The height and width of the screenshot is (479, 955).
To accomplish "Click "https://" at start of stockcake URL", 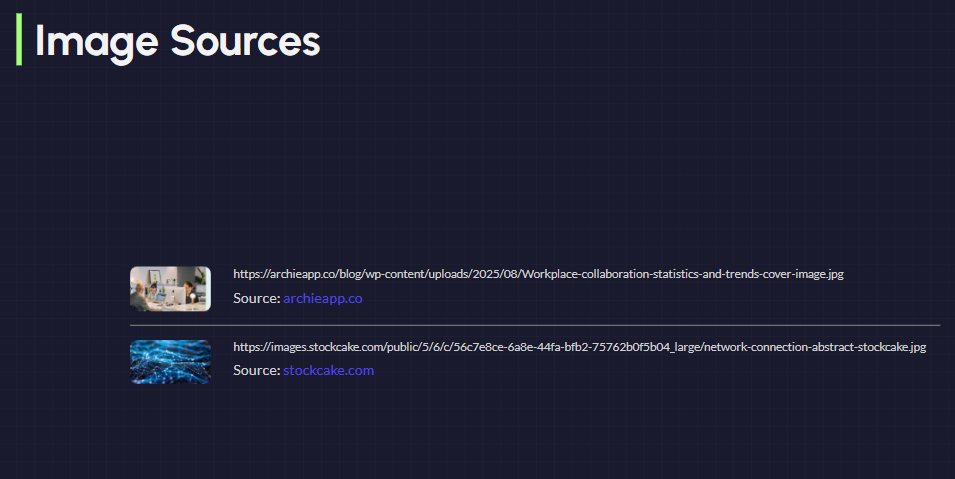I will 247,347.
